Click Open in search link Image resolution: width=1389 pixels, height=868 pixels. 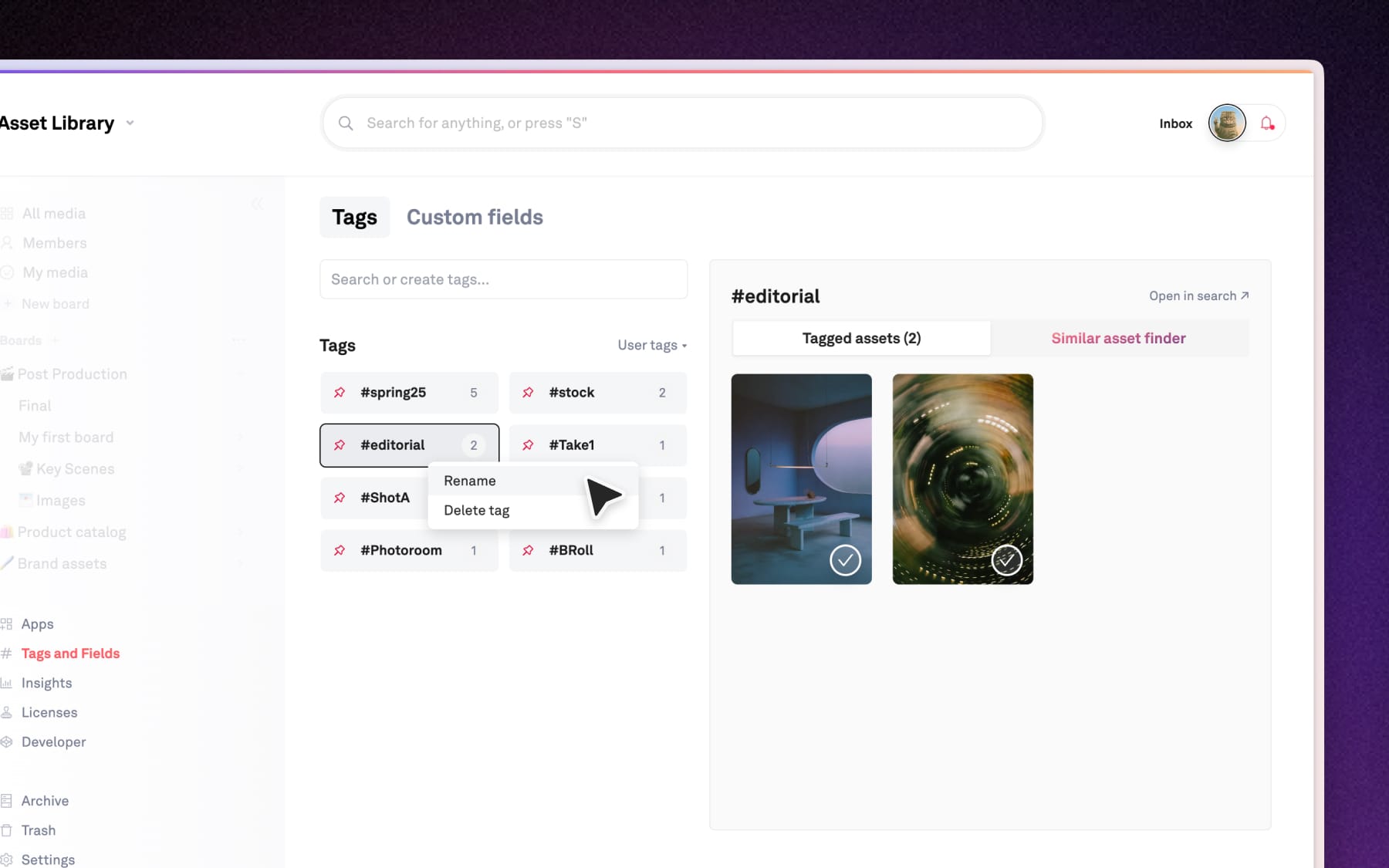coord(1198,296)
